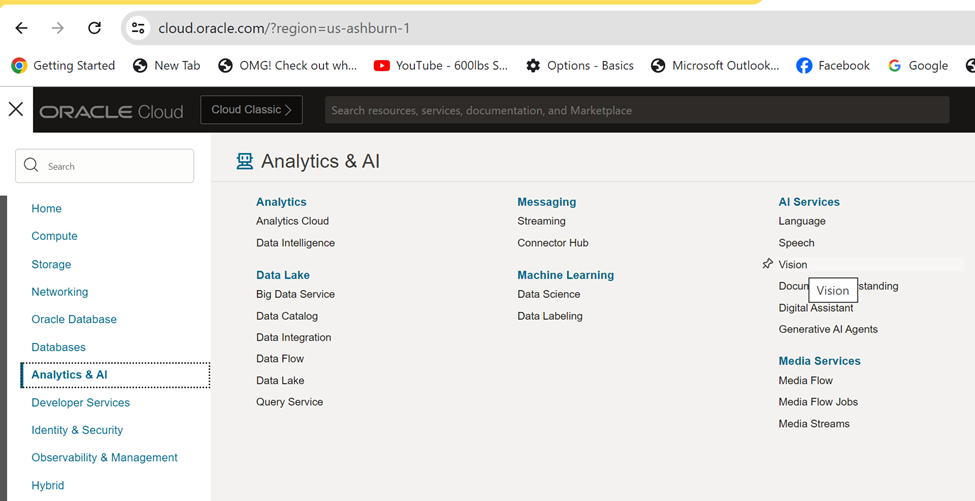Click the Analytics & AI header icon

click(x=245, y=162)
